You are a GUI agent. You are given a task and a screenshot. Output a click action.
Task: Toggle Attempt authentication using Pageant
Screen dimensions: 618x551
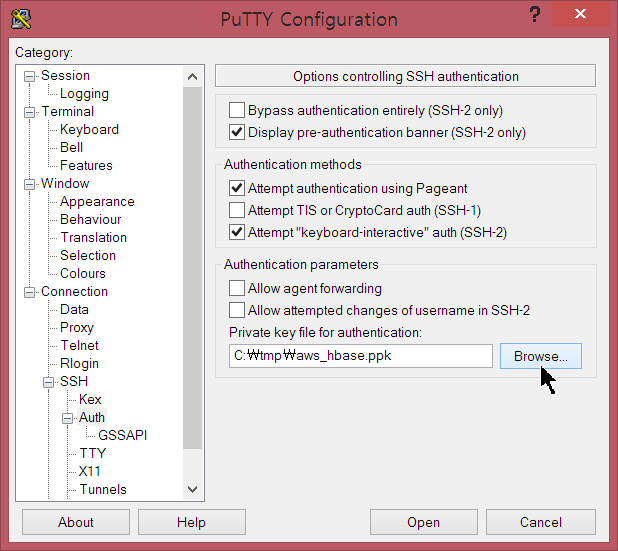click(x=236, y=188)
